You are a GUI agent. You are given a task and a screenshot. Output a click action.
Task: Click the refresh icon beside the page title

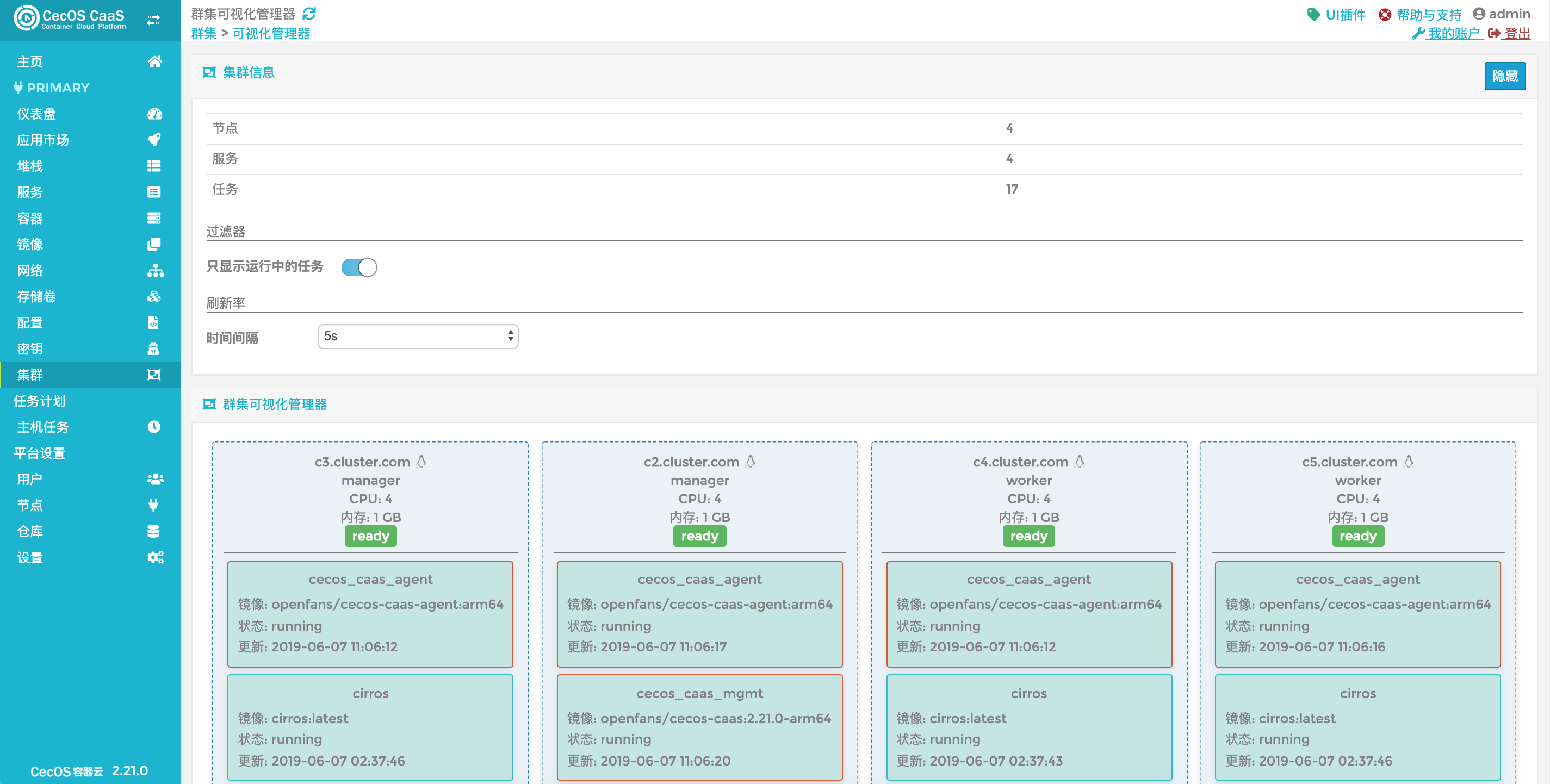pyautogui.click(x=309, y=13)
